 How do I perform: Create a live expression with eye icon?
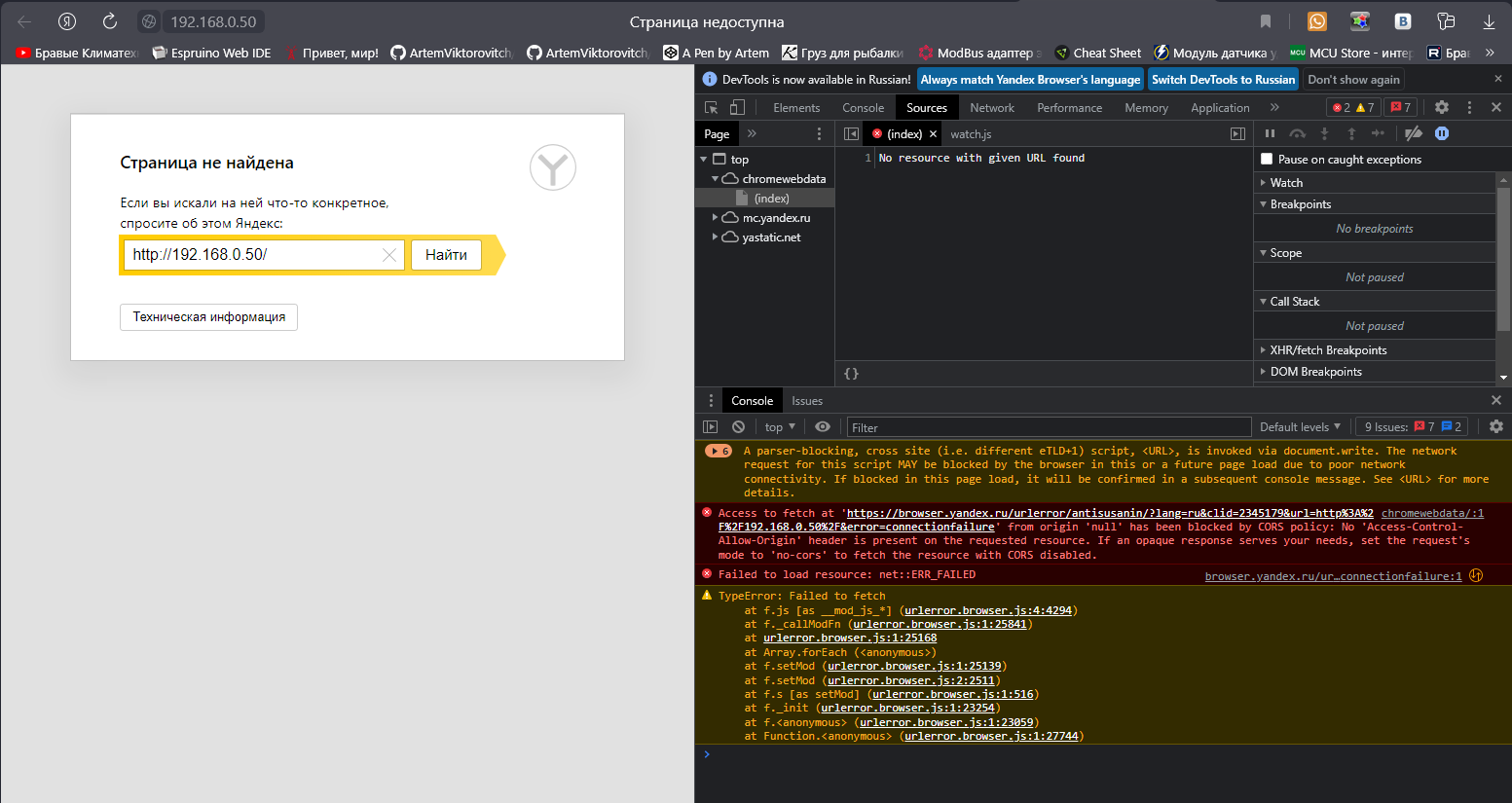(823, 426)
